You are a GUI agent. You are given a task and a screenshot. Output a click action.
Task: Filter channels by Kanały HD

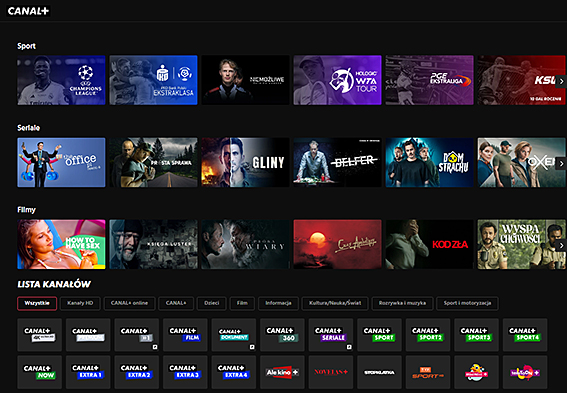click(x=80, y=303)
